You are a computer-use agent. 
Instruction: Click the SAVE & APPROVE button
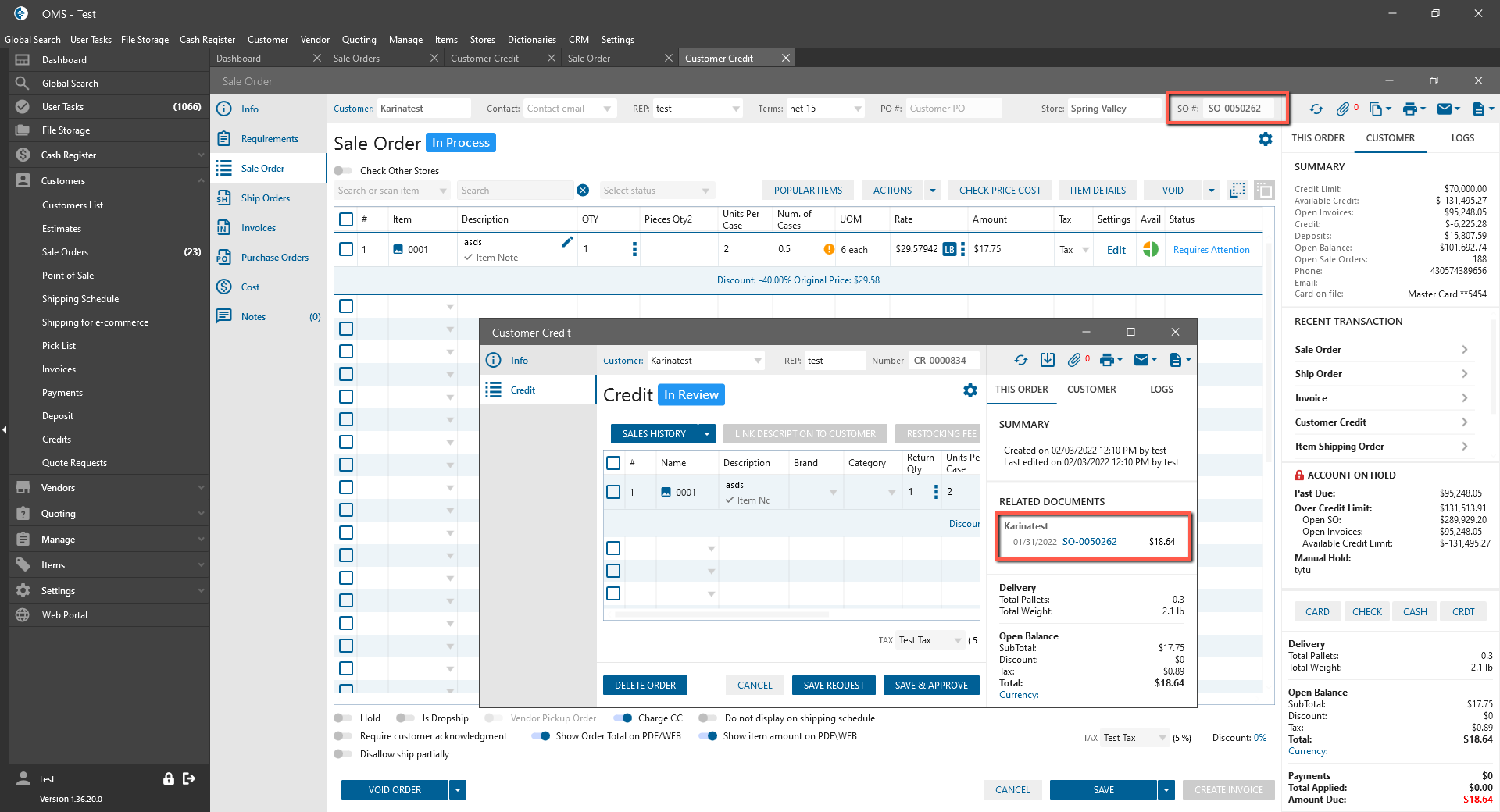(x=931, y=686)
